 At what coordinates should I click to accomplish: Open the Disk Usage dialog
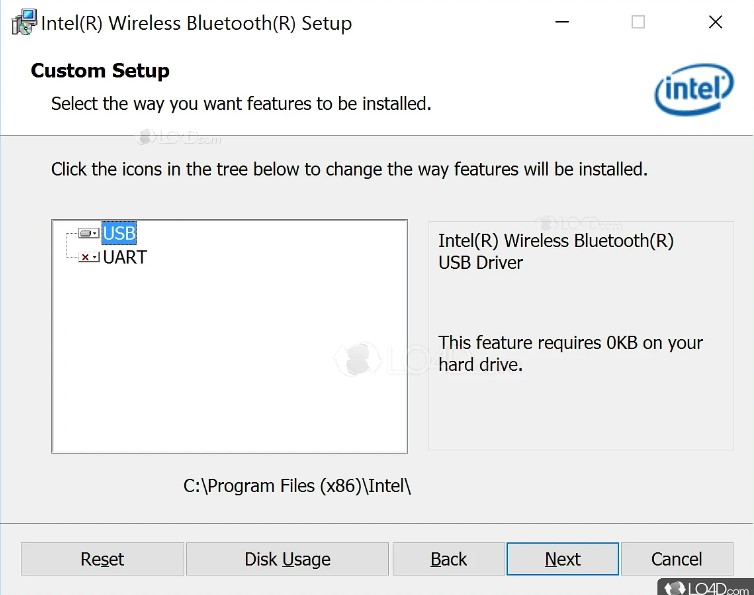(287, 559)
